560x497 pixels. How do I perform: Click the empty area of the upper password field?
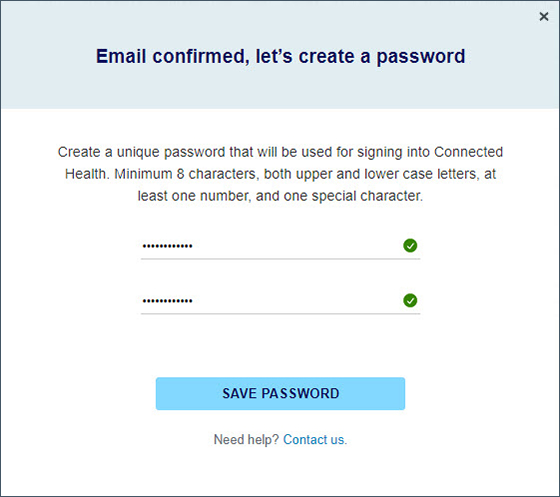click(x=296, y=246)
